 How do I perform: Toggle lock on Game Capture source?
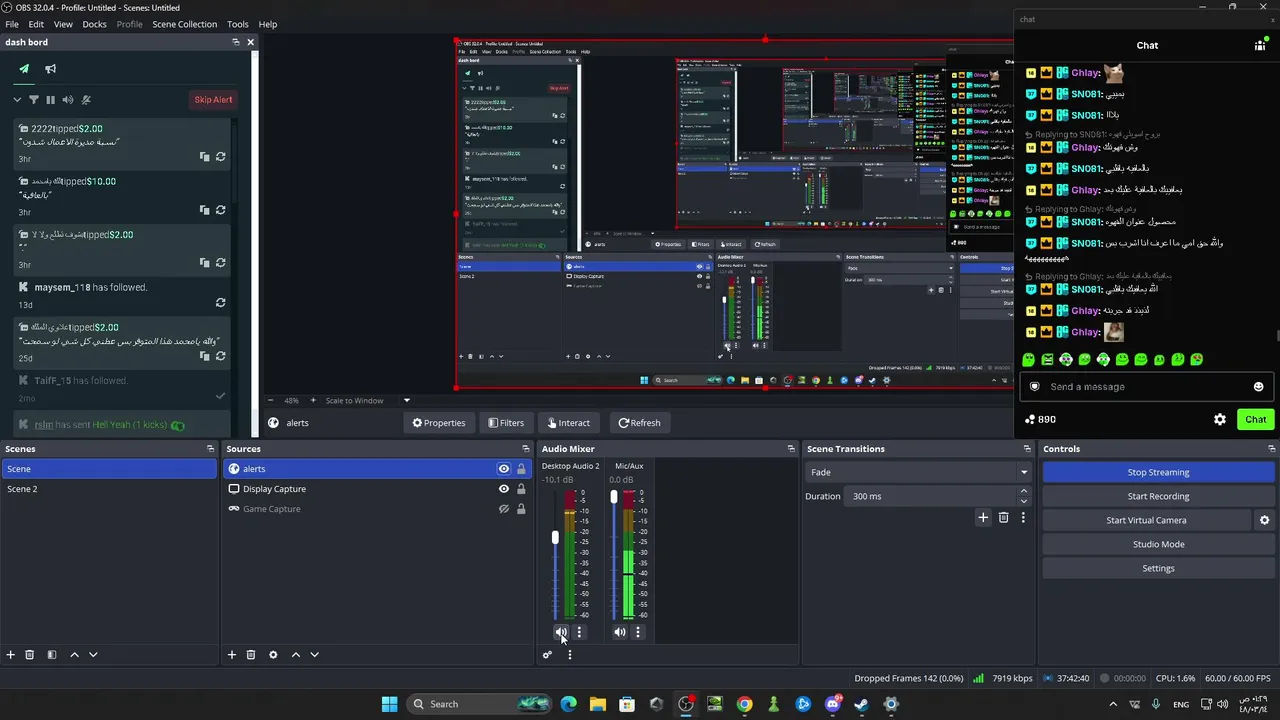coord(521,509)
